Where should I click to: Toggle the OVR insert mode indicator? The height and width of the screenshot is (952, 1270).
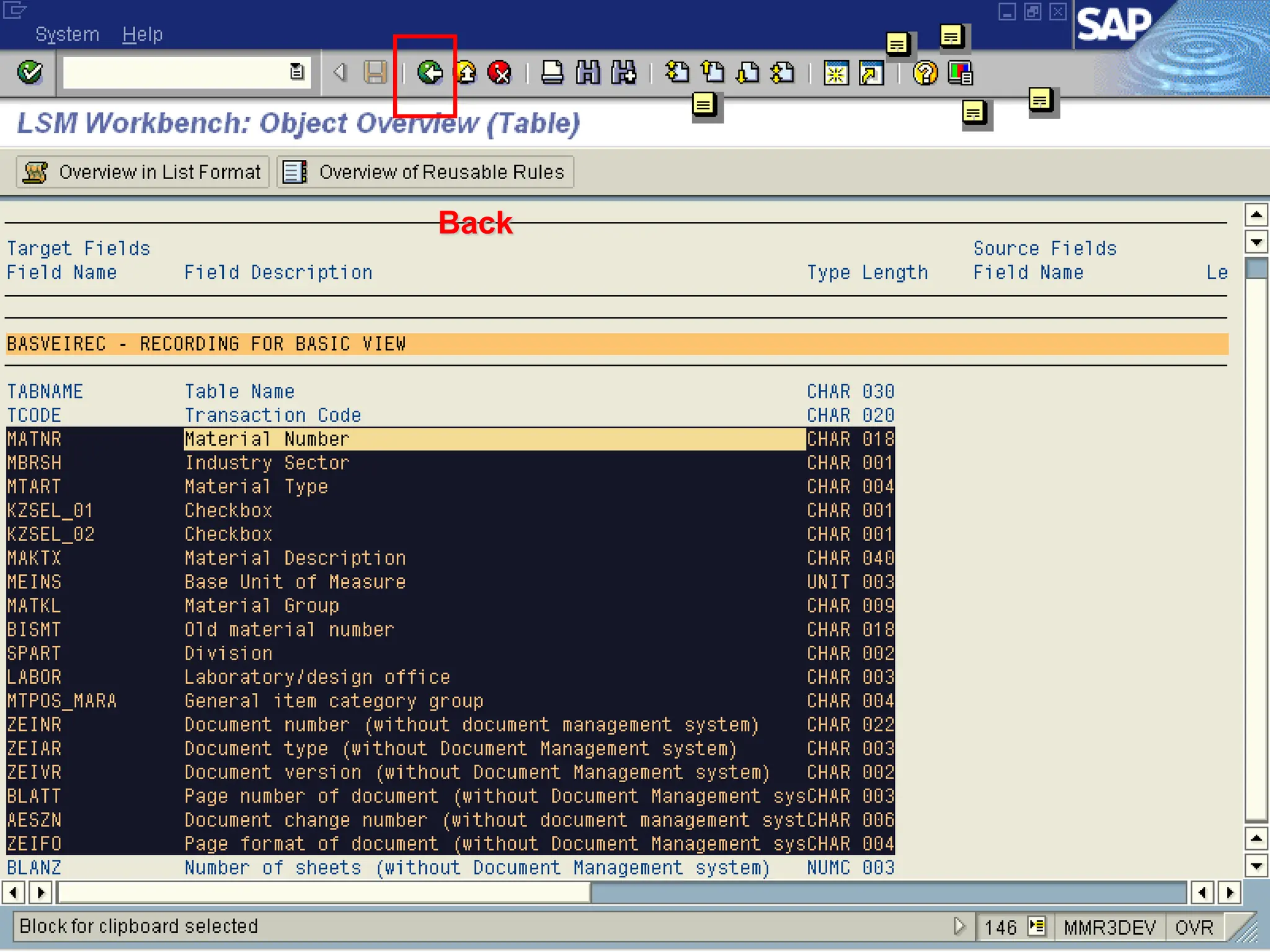pyautogui.click(x=1194, y=927)
